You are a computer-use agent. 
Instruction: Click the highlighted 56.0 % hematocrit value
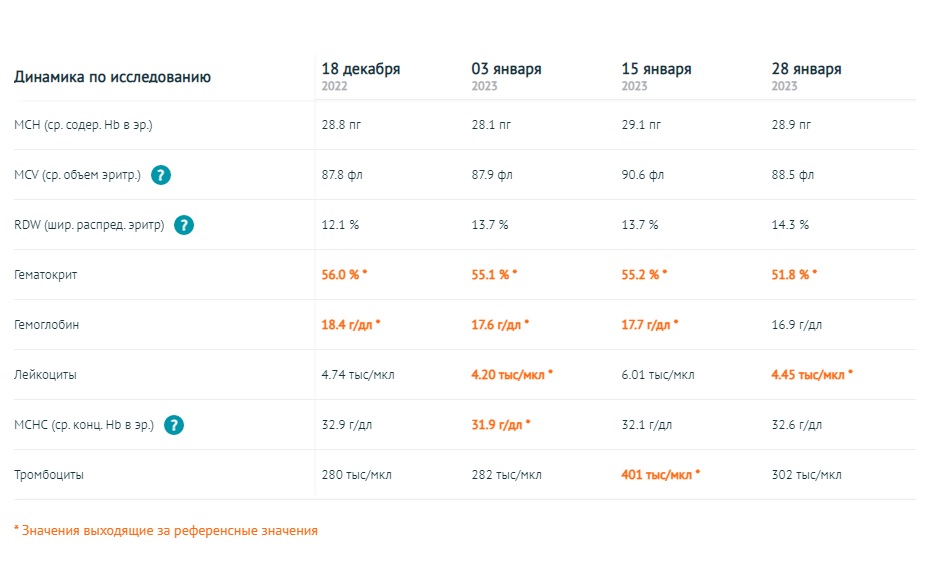click(x=342, y=275)
